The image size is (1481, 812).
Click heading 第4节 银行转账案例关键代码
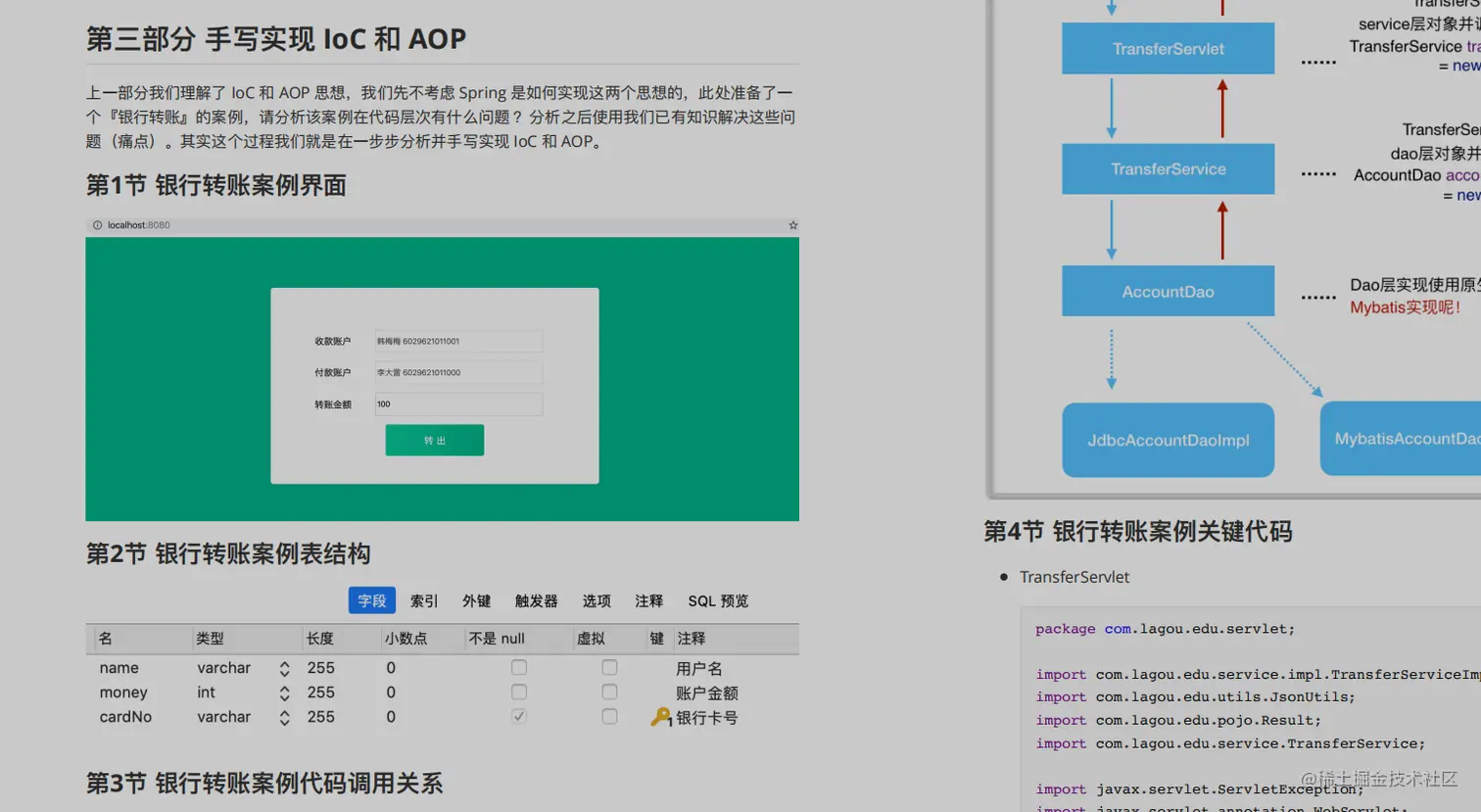1138,531
